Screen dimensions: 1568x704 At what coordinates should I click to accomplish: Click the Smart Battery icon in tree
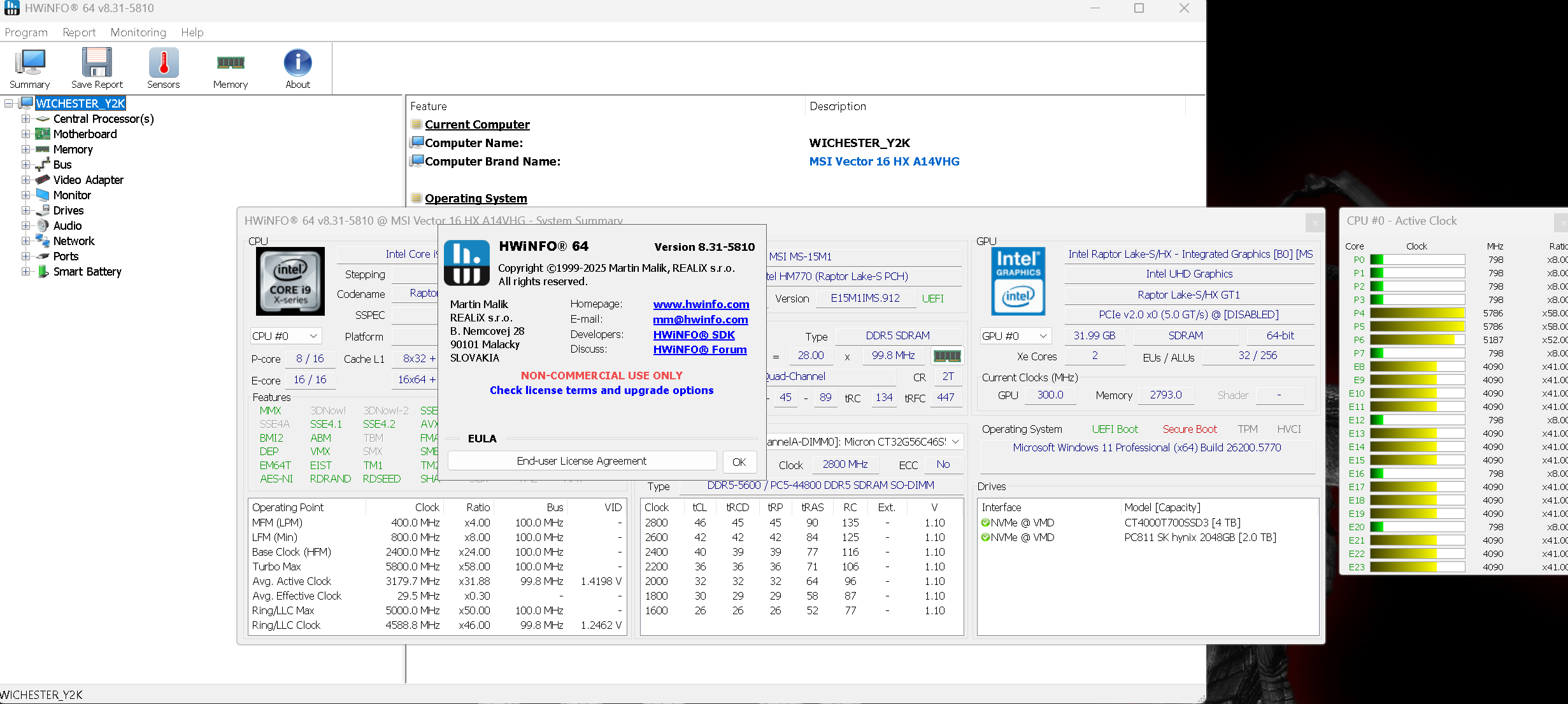click(43, 272)
